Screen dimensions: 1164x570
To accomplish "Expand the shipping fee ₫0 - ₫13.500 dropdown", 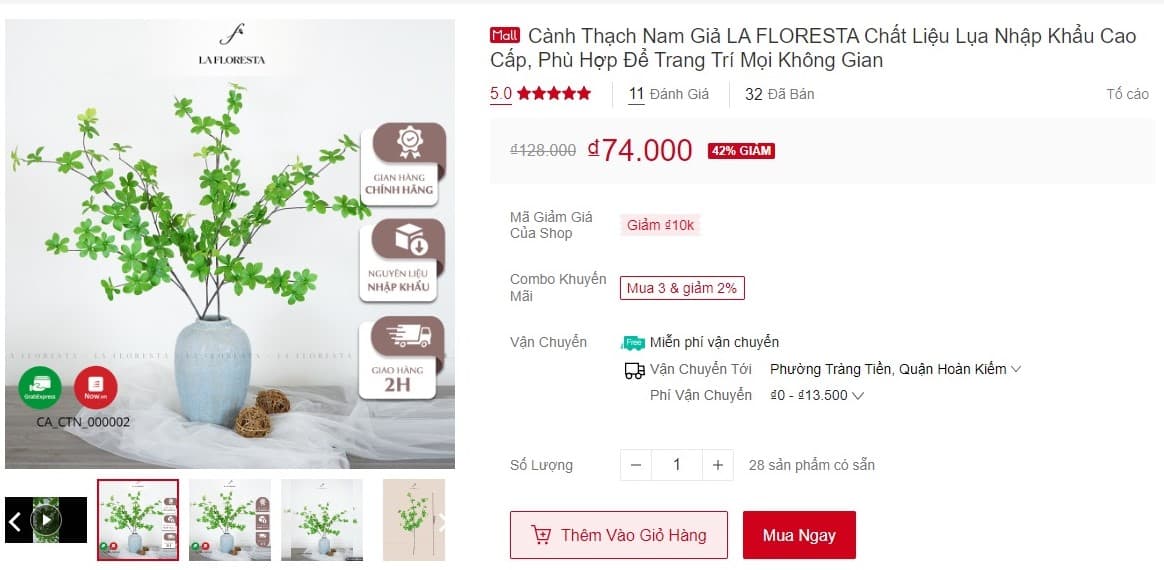I will tap(817, 395).
